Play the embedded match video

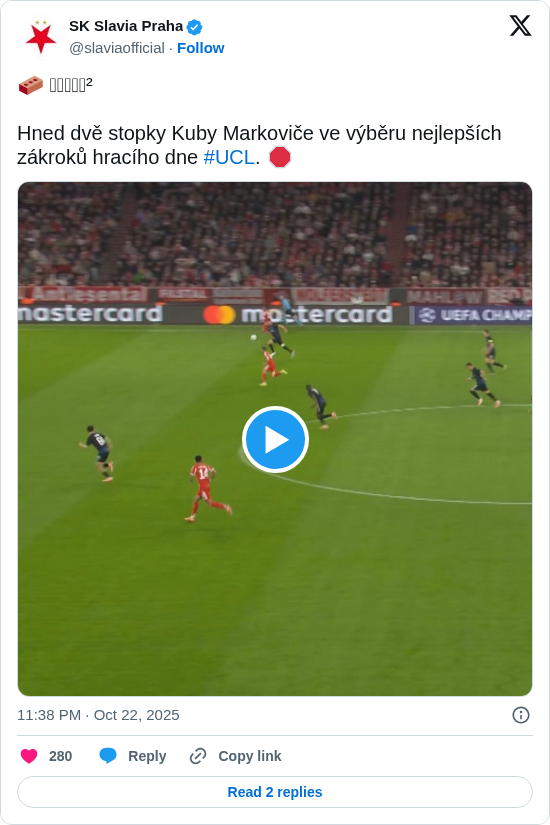pyautogui.click(x=275, y=439)
